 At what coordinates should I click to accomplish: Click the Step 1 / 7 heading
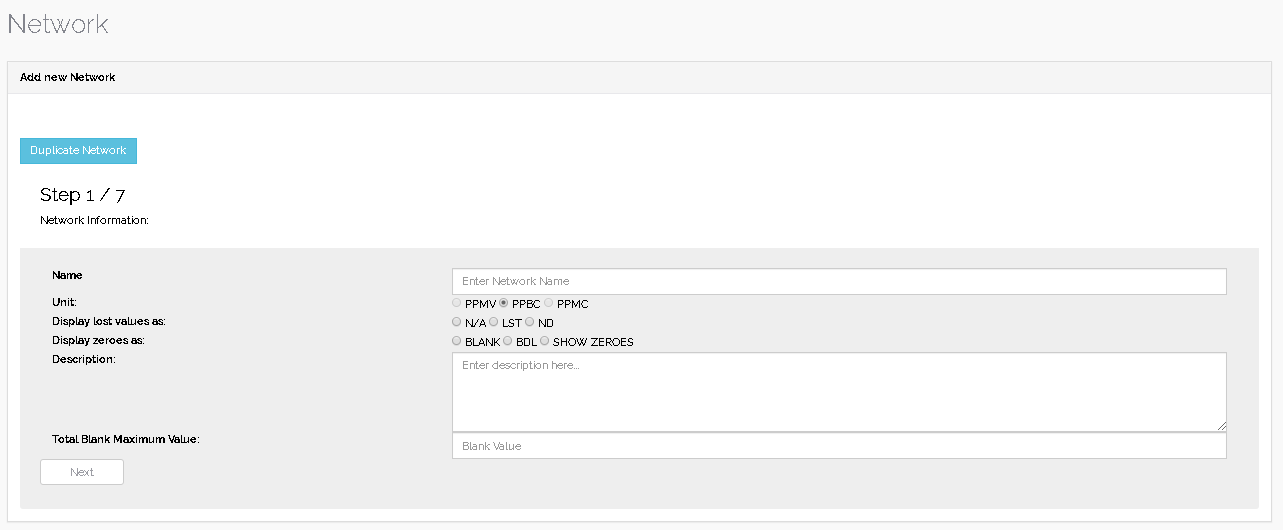[x=82, y=195]
